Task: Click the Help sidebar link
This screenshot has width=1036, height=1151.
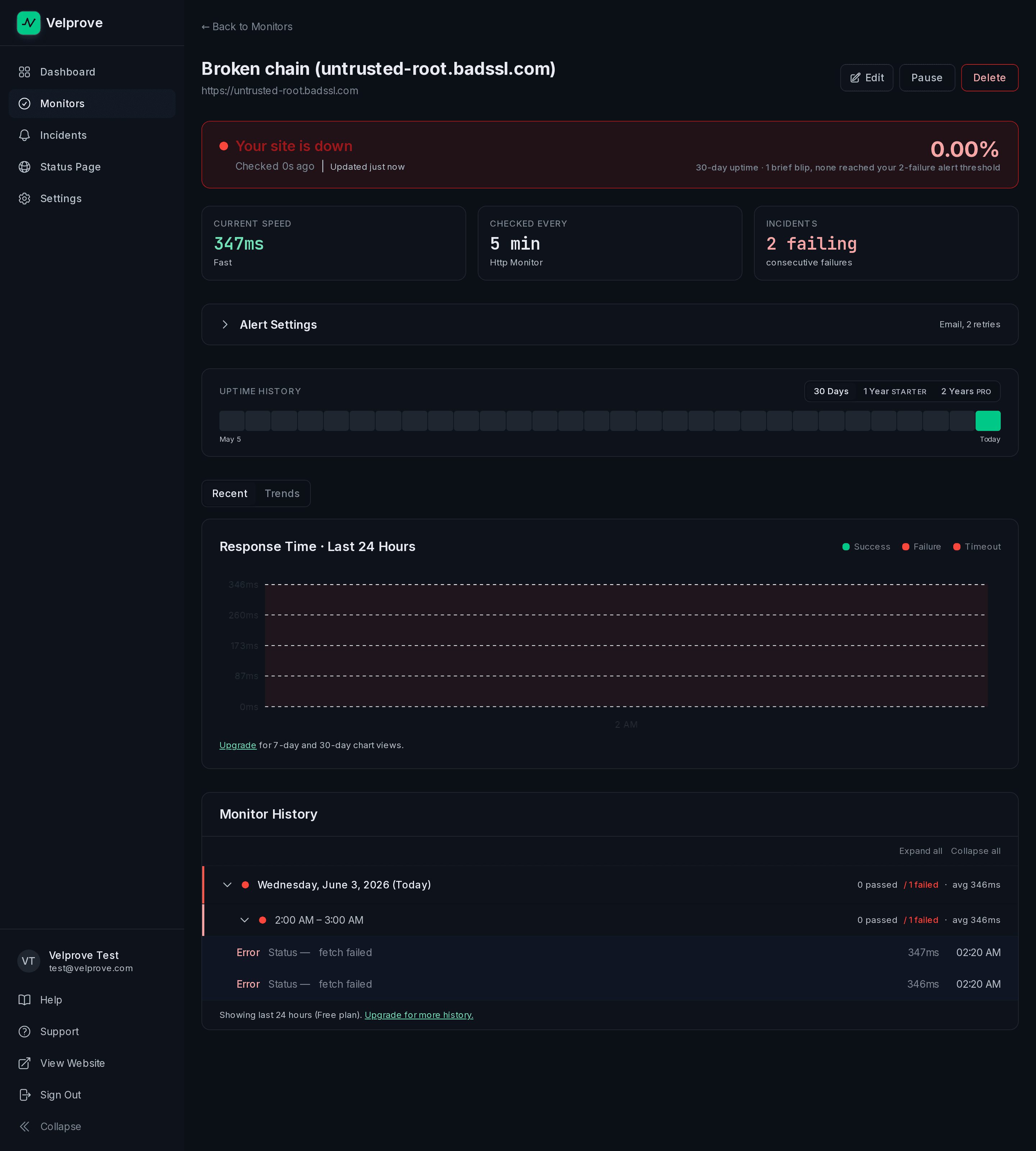Action: pyautogui.click(x=92, y=1000)
